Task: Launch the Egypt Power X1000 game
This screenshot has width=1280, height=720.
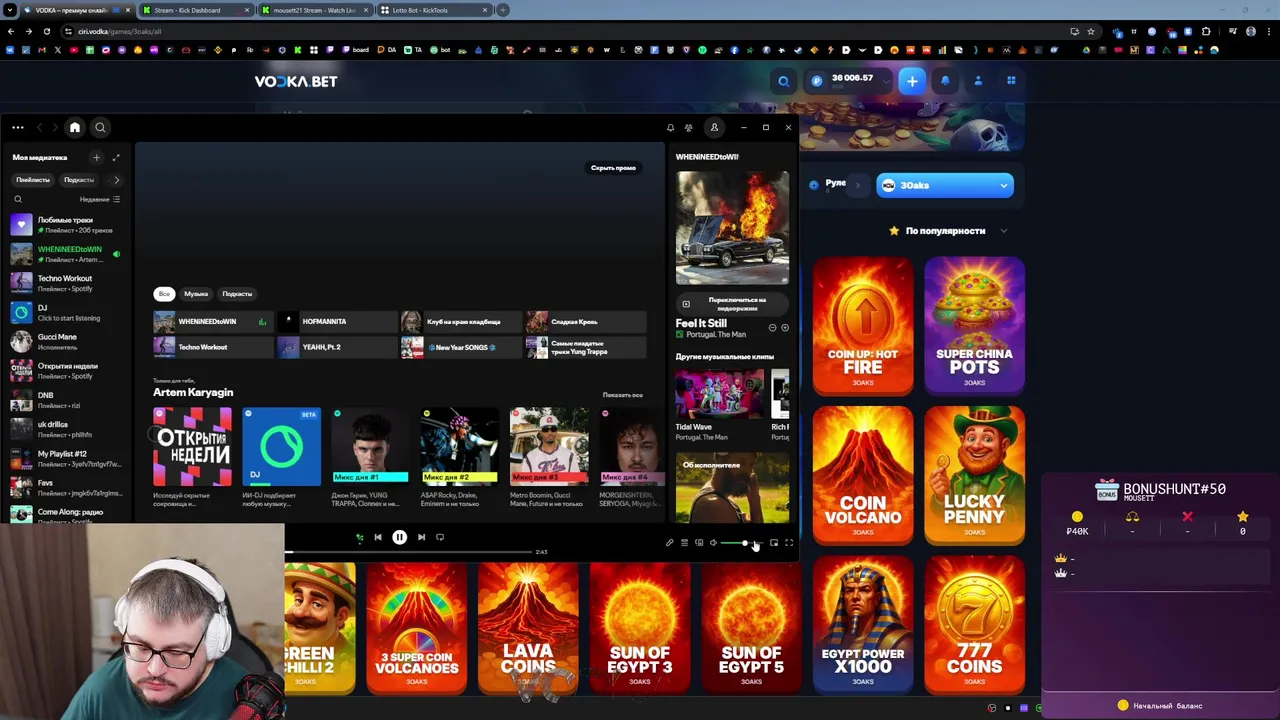Action: tap(863, 624)
